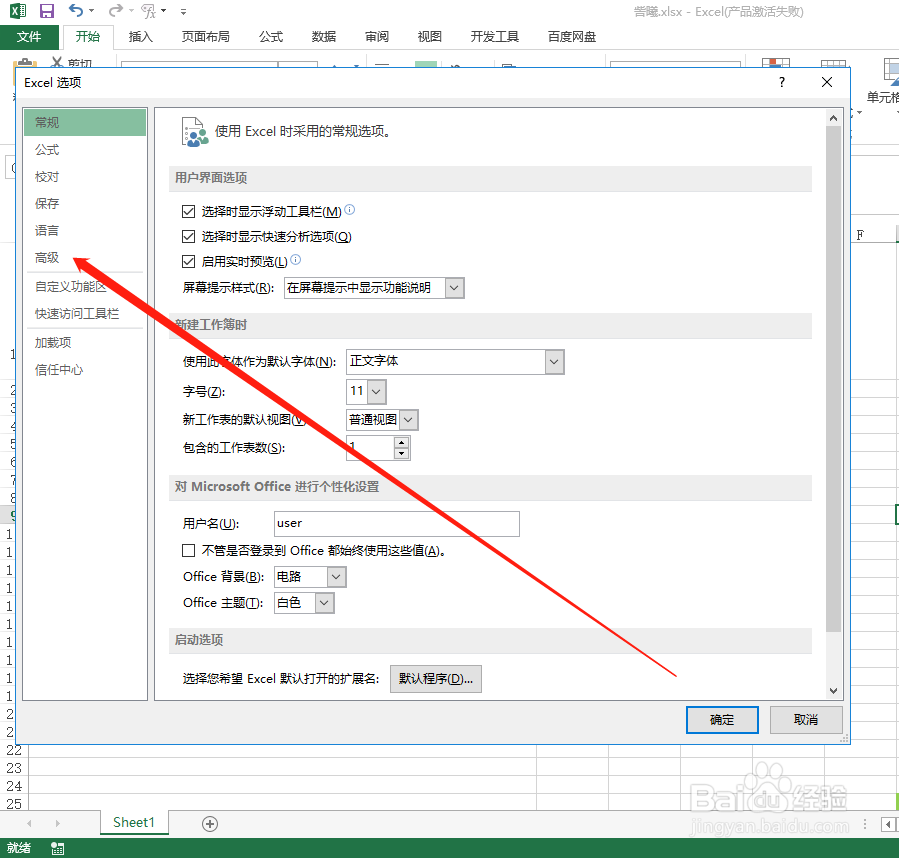Open the Help question mark on the dialog
The height and width of the screenshot is (858, 899).
click(x=780, y=82)
